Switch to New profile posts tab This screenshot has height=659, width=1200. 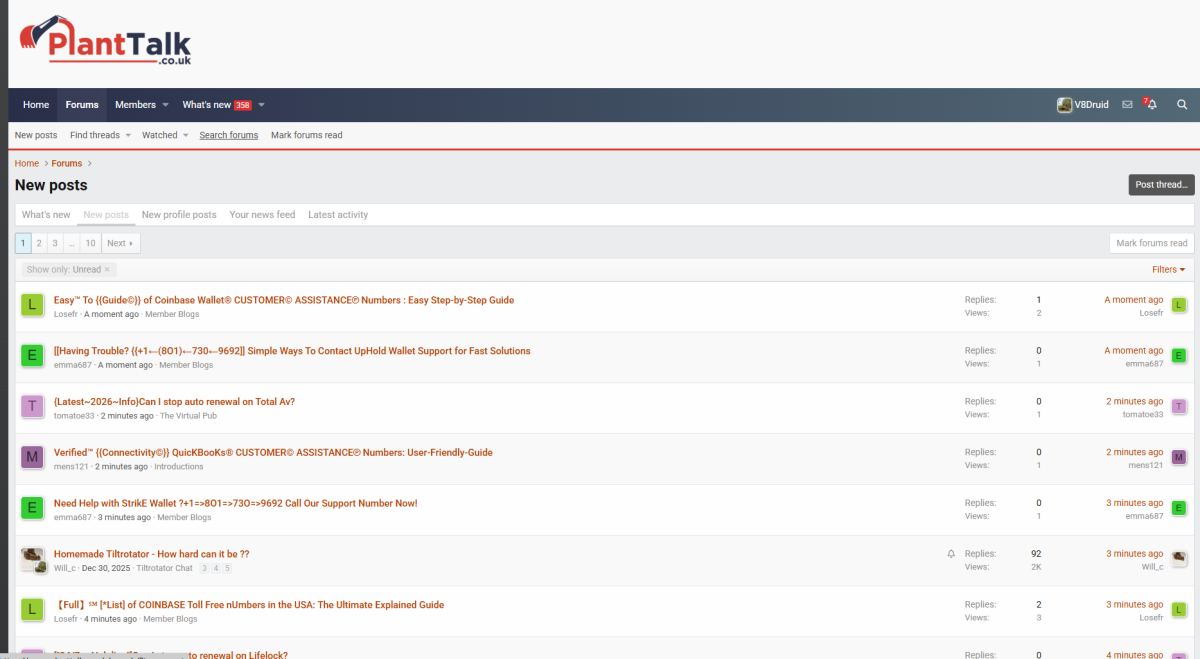pos(179,215)
